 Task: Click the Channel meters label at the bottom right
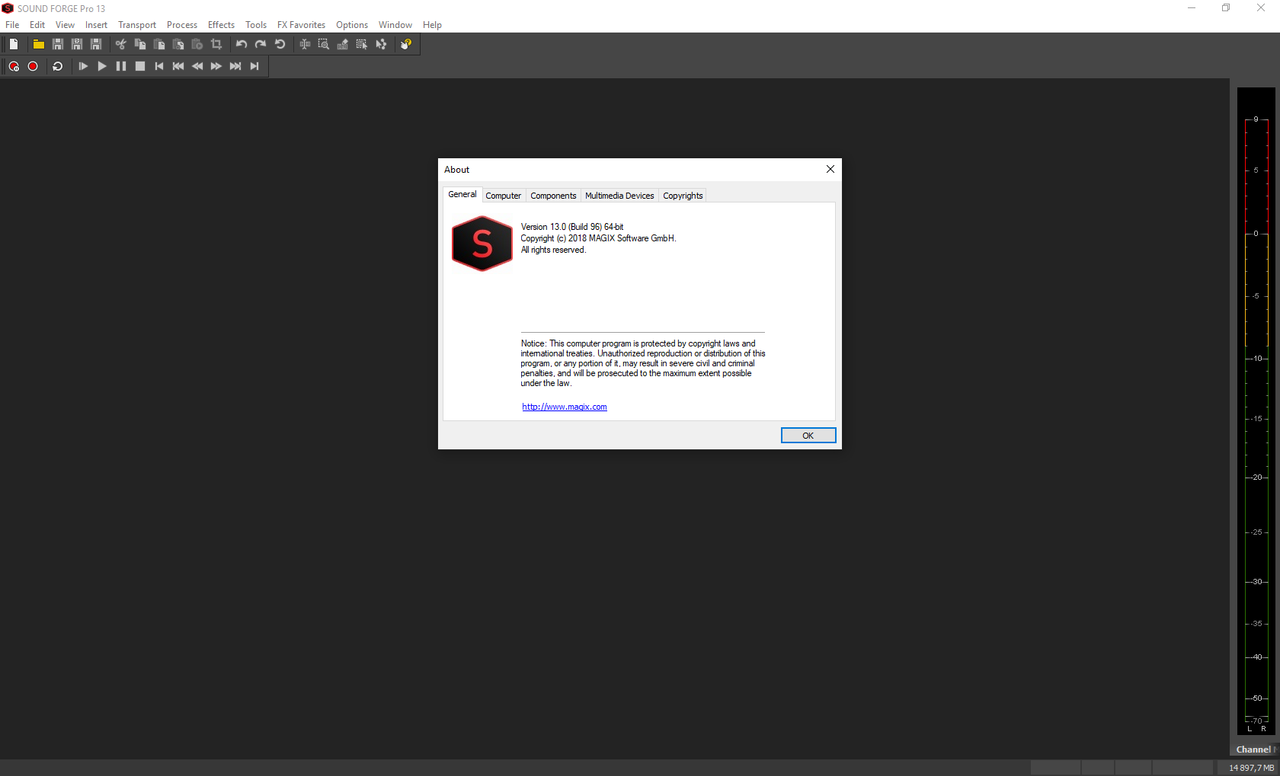click(x=1254, y=749)
